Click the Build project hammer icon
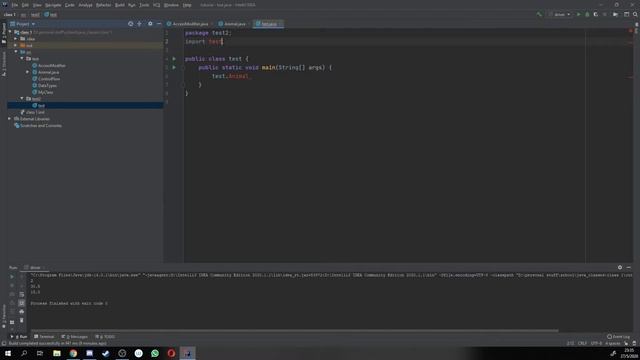The image size is (640, 360). [x=539, y=14]
